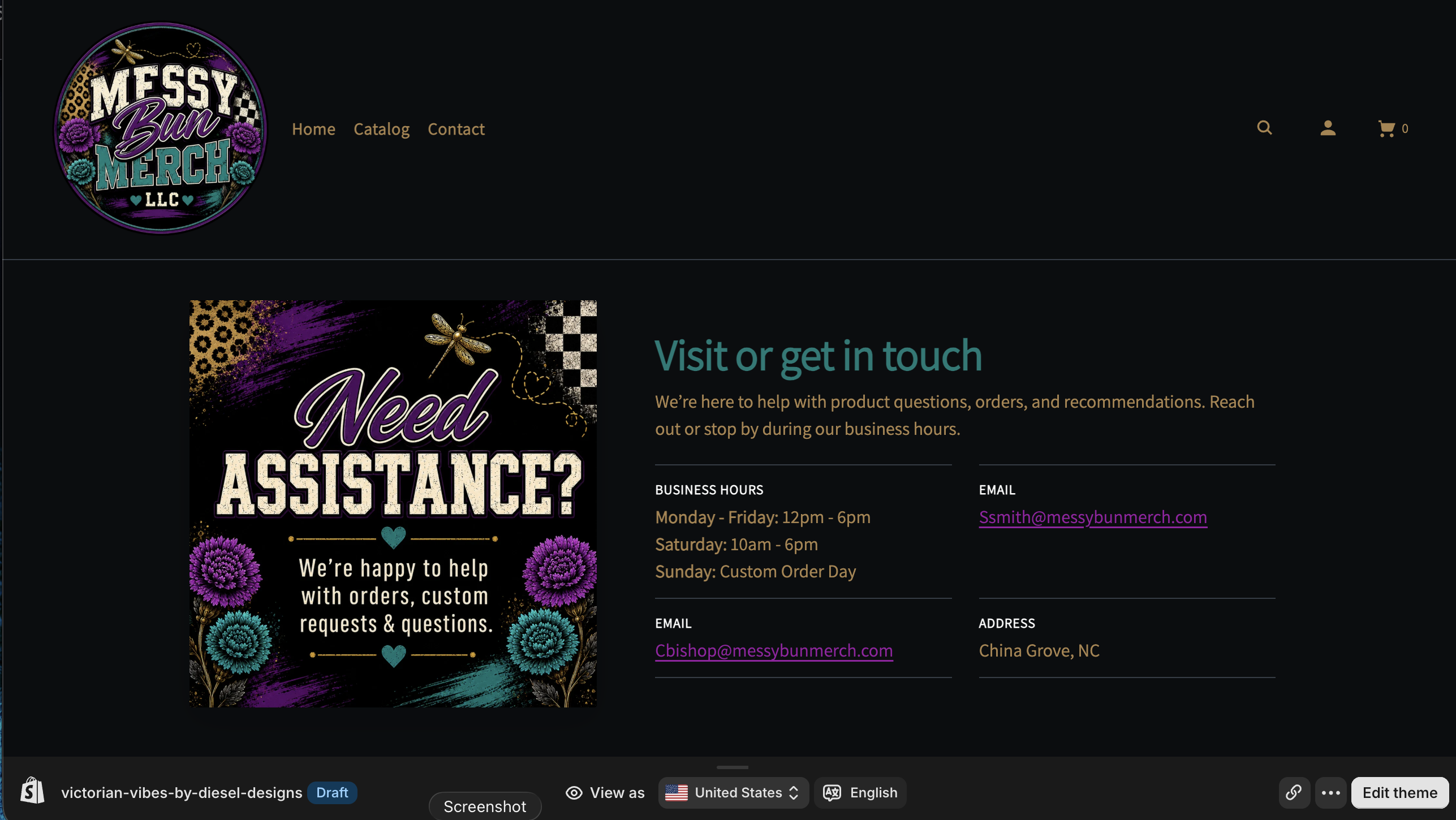Click Sunday: Custom Order Day text
Viewport: 1456px width, 820px height.
(755, 571)
